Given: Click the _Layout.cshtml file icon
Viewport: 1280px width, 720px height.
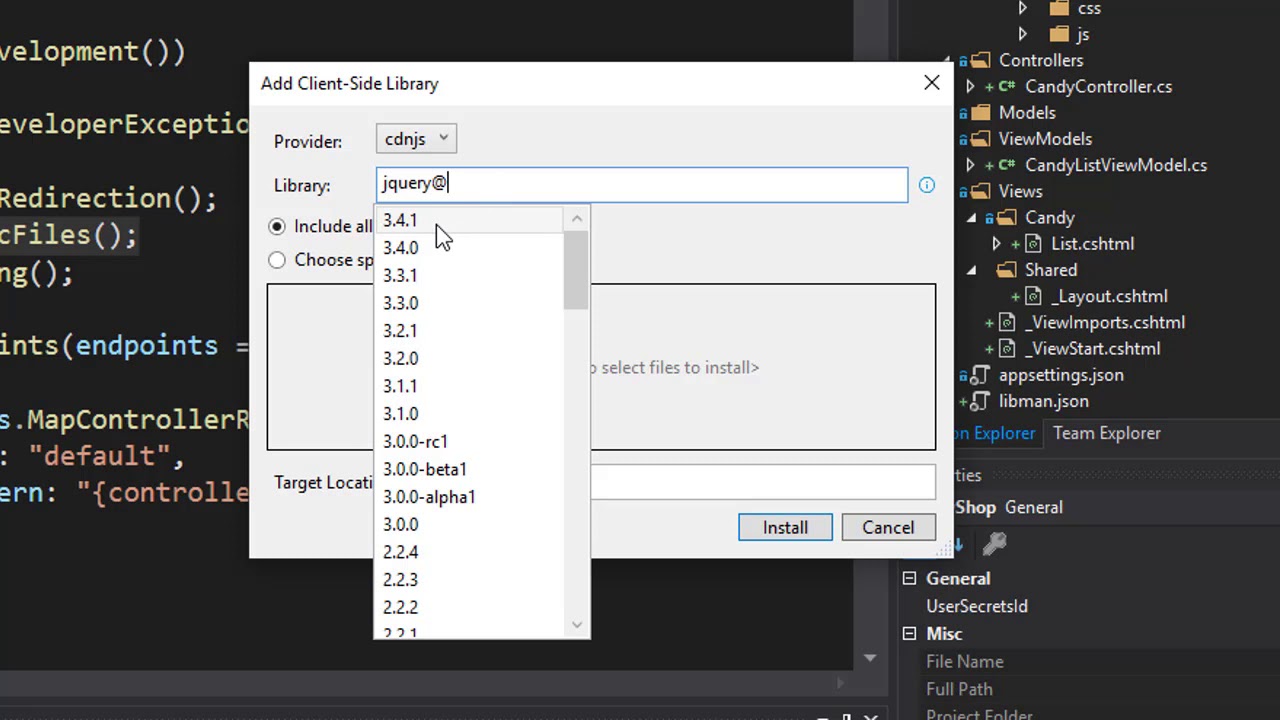Looking at the screenshot, I should [x=1033, y=296].
